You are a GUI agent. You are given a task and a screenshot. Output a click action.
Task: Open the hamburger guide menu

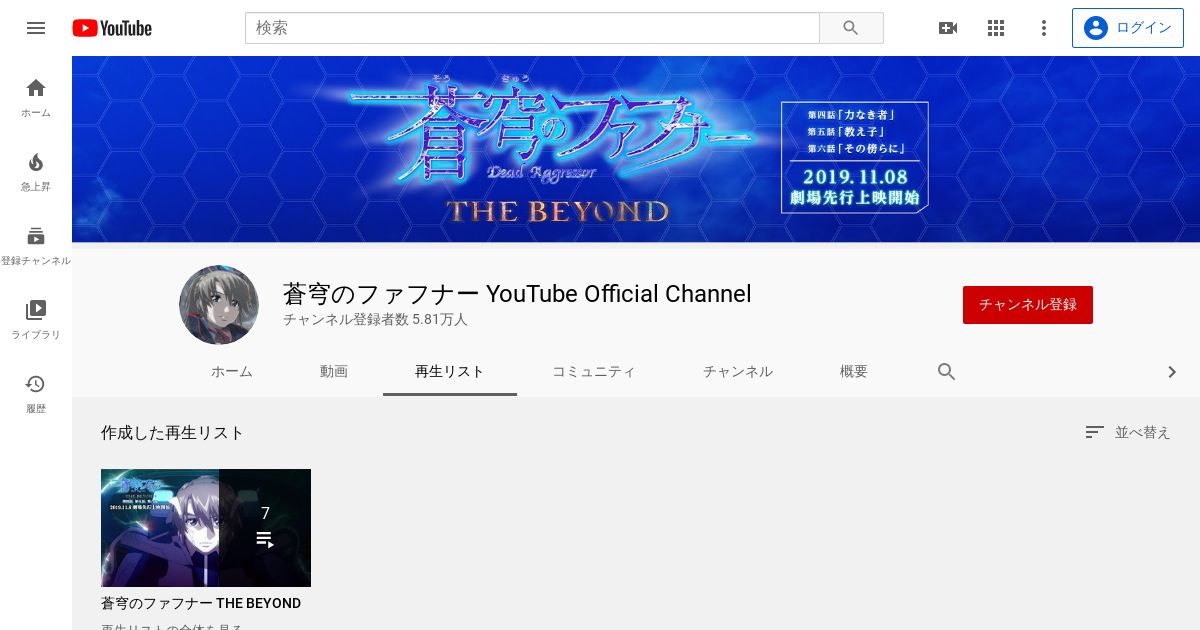36,28
